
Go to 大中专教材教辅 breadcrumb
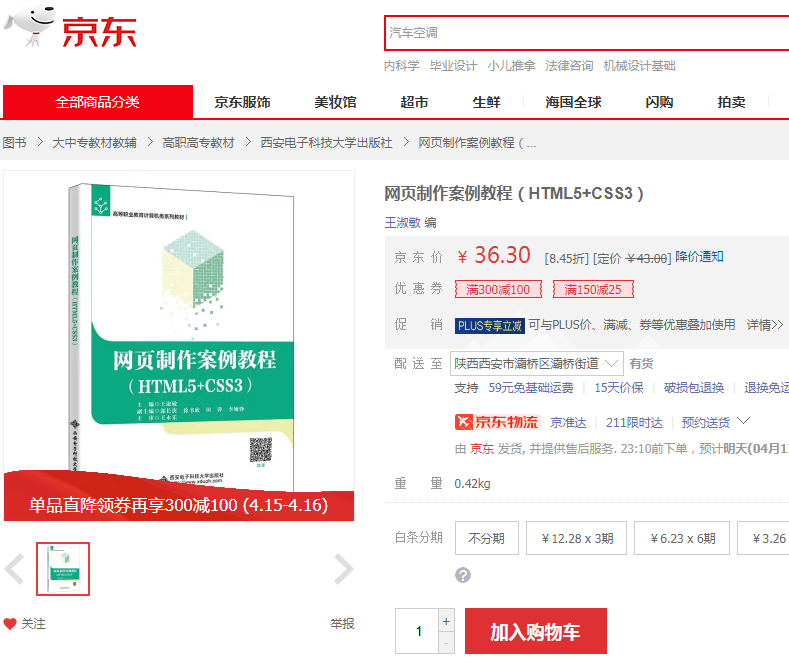click(x=95, y=142)
